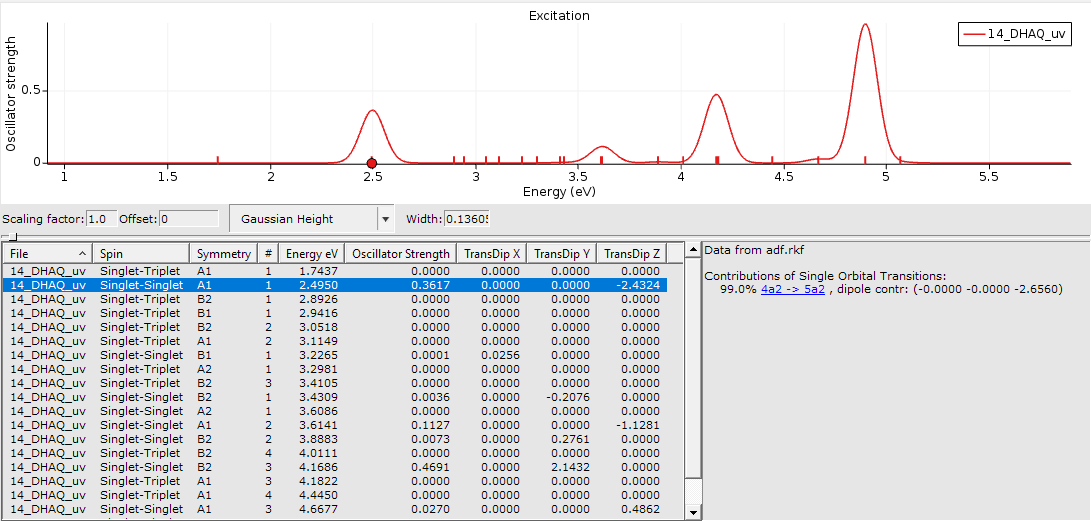Click the excitation stick at 1.74 eV
Screen dimensions: 1091x521
point(218,159)
